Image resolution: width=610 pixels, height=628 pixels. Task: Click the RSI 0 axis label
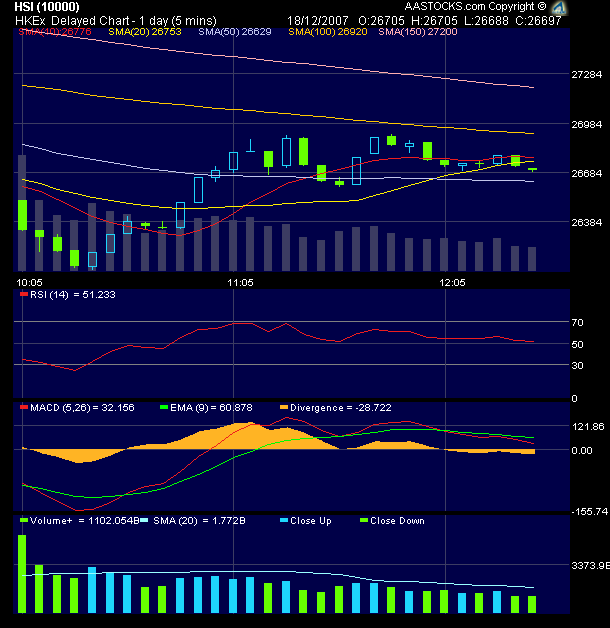(574, 399)
